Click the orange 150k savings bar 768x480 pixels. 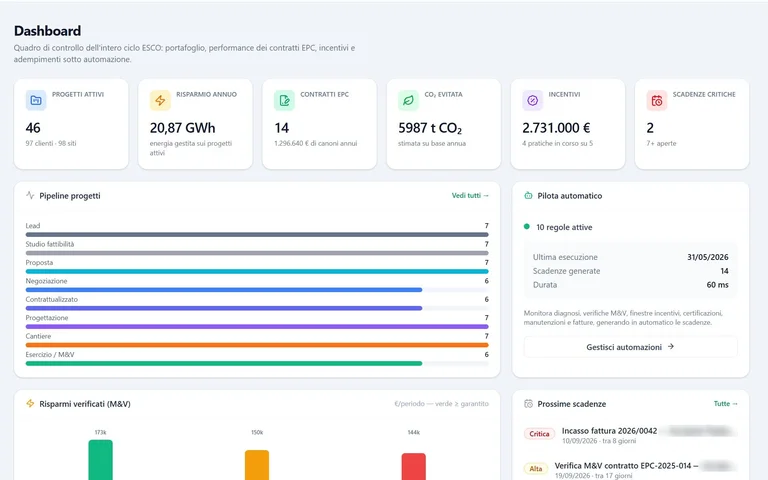click(x=257, y=465)
